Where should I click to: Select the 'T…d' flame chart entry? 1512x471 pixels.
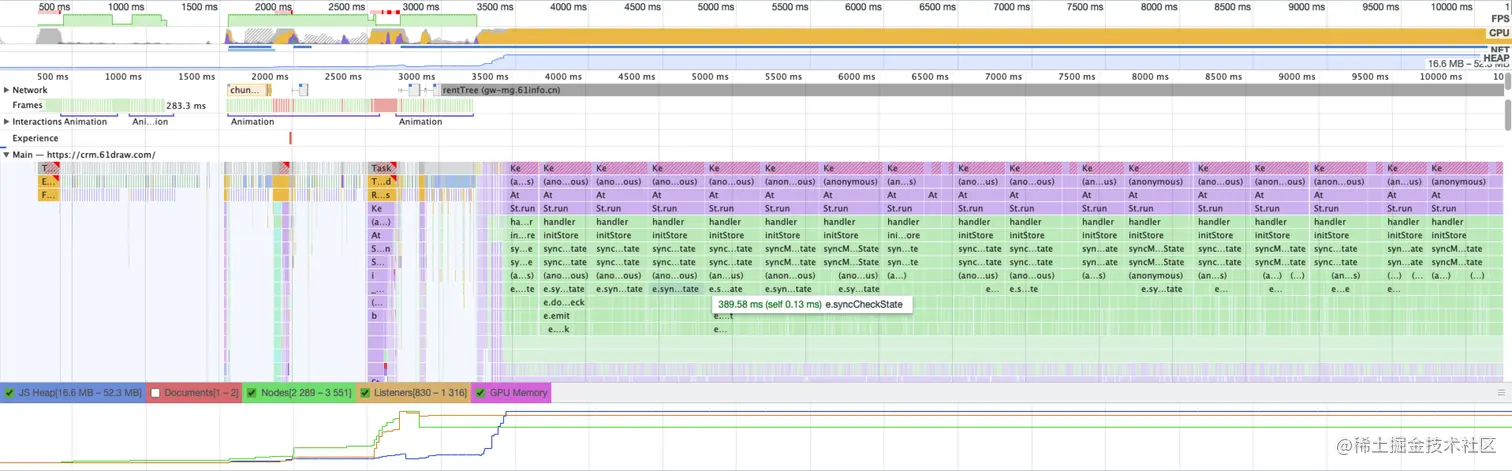[380, 182]
